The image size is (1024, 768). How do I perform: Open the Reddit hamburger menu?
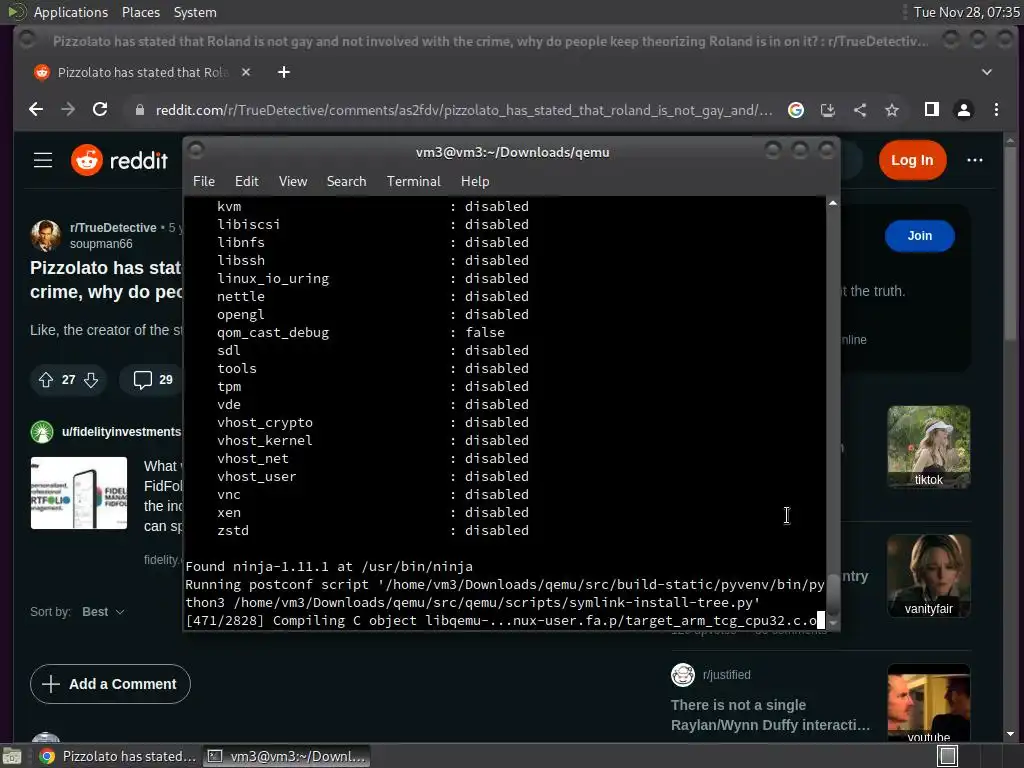(43, 160)
